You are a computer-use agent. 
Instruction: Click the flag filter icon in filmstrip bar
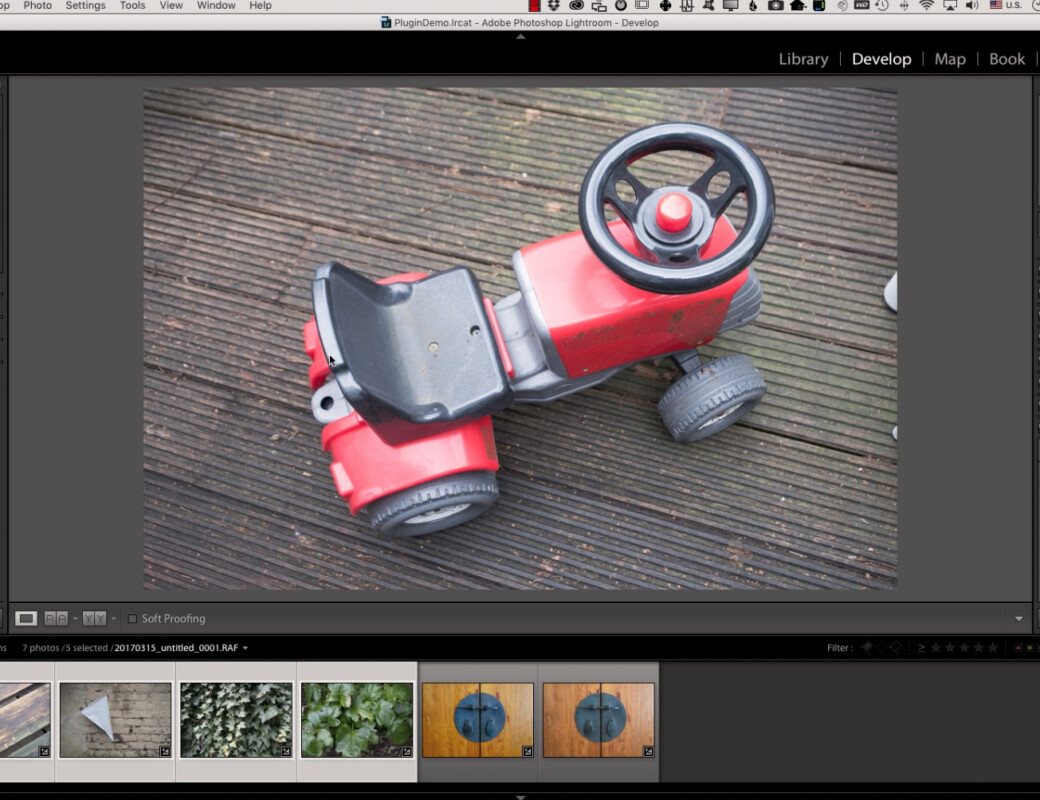pos(867,648)
